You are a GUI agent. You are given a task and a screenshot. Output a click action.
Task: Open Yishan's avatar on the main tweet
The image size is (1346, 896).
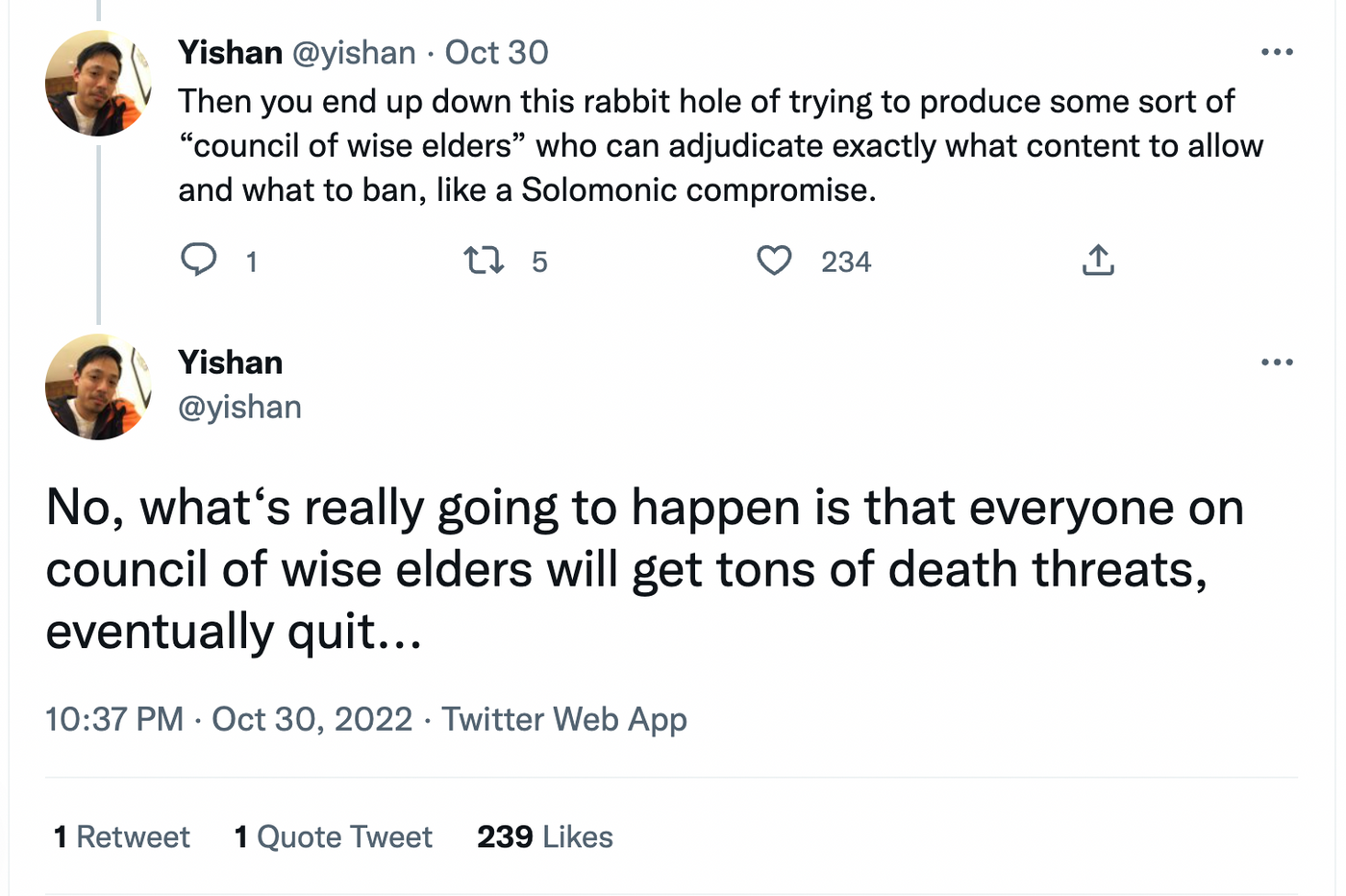pyautogui.click(x=98, y=387)
